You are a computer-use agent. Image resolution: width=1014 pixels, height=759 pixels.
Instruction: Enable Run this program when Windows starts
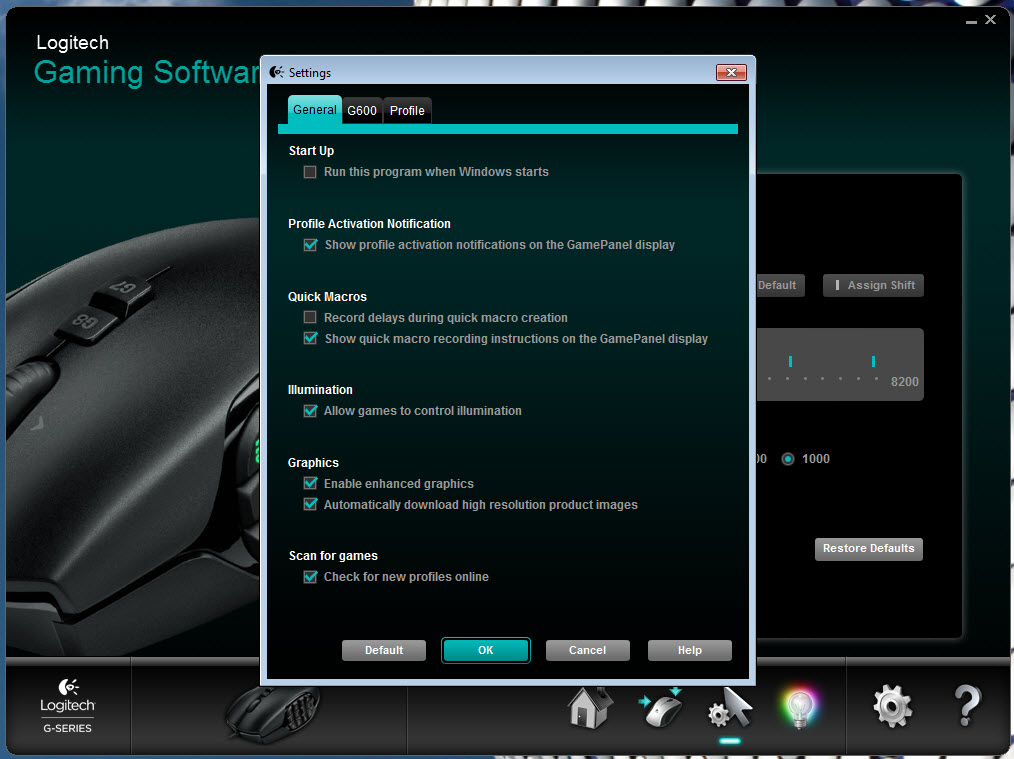pos(310,172)
